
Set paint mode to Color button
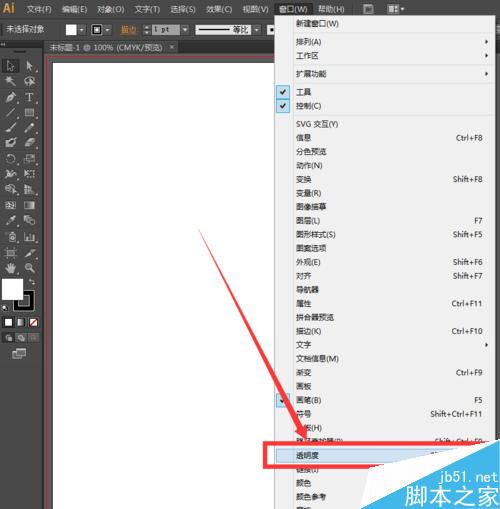tap(8, 322)
